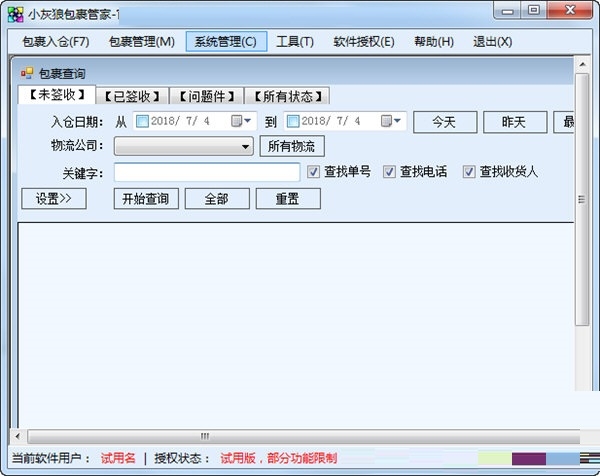The height and width of the screenshot is (476, 600).
Task: Click the vertical scrollbar thumb
Action: tap(582, 199)
